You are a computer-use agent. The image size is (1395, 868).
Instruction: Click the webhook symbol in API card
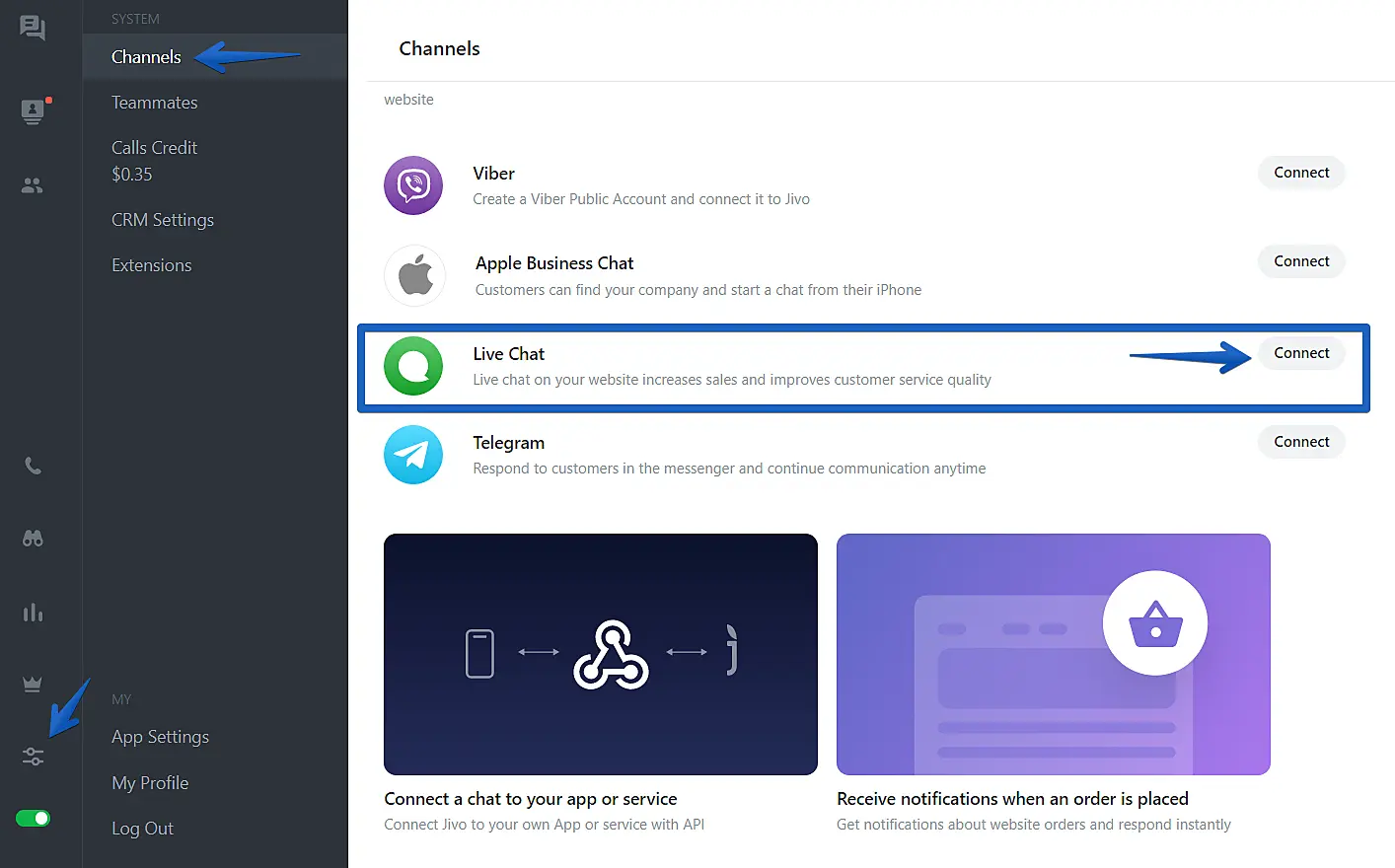click(x=612, y=654)
